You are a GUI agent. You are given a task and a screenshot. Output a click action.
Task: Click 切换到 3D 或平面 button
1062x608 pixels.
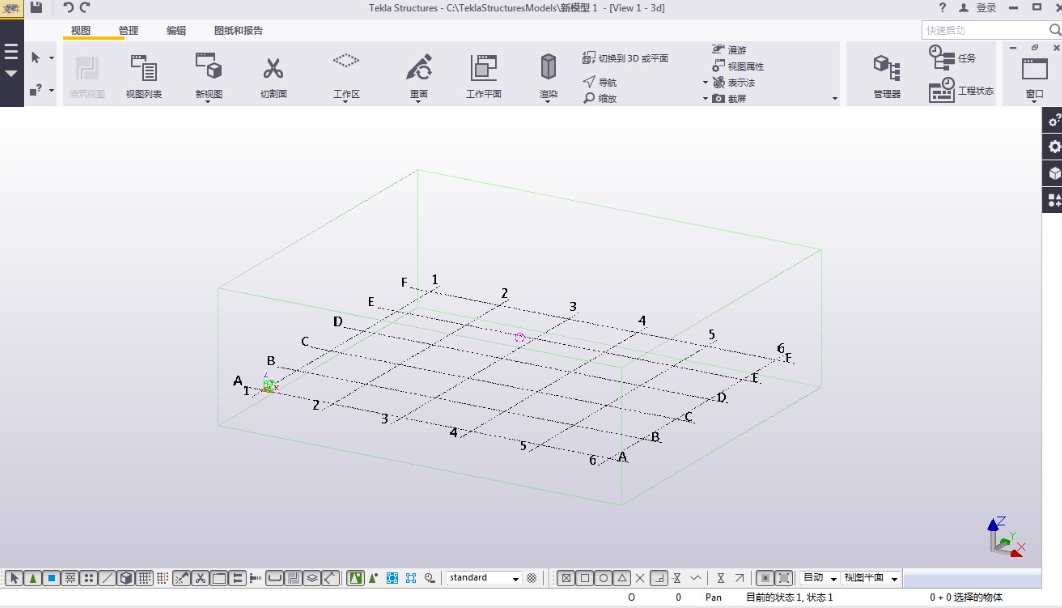(625, 59)
